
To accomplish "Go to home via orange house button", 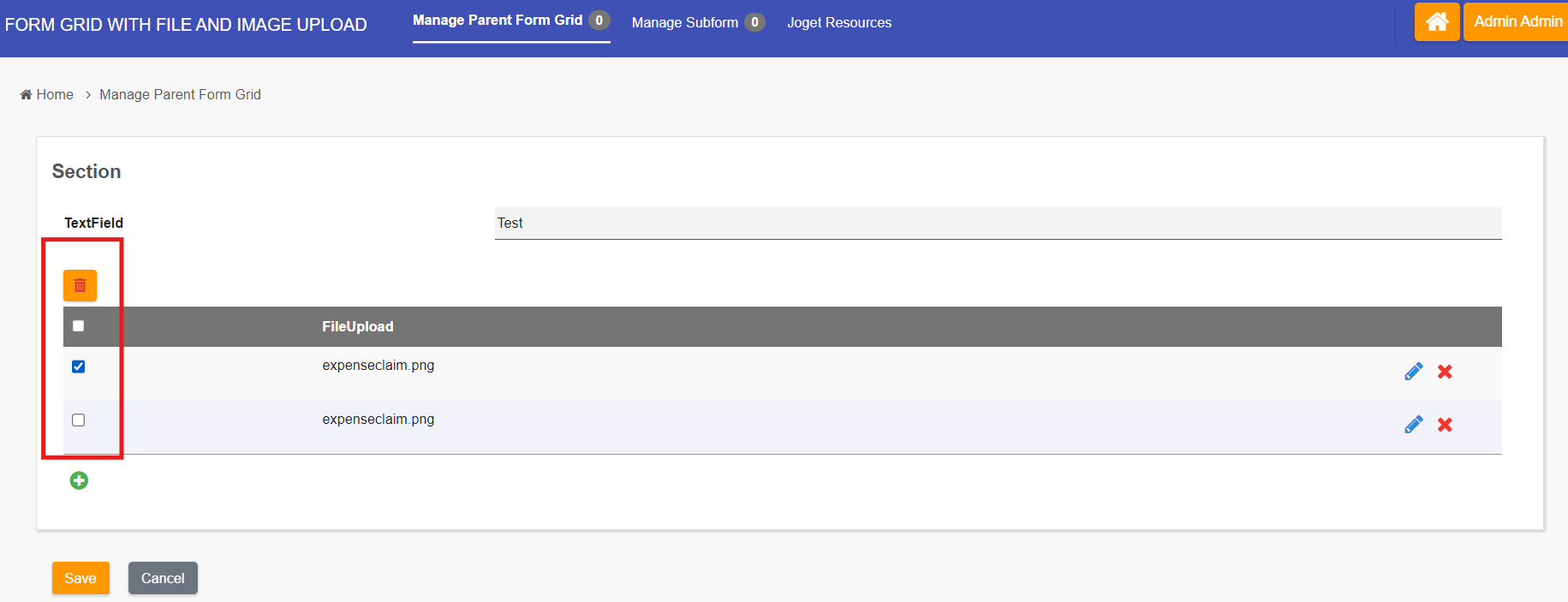I will pyautogui.click(x=1436, y=21).
